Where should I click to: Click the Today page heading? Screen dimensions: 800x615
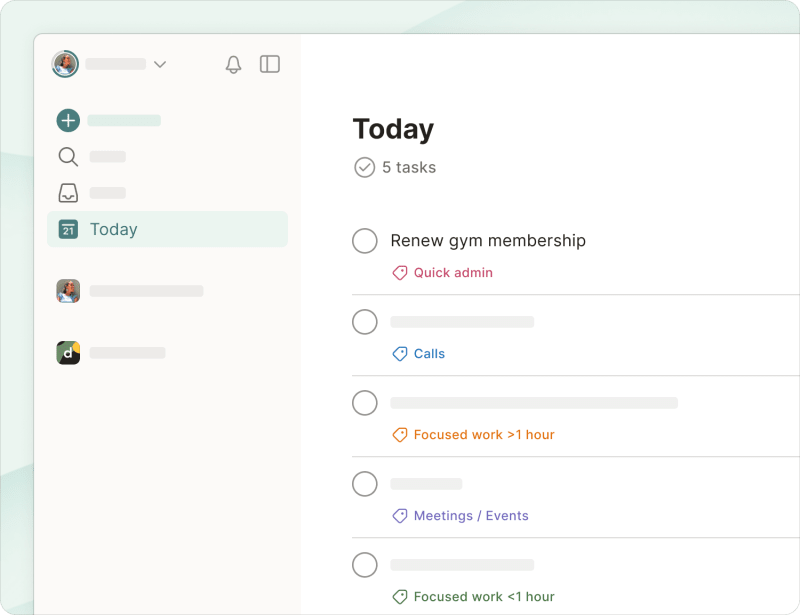pyautogui.click(x=393, y=130)
